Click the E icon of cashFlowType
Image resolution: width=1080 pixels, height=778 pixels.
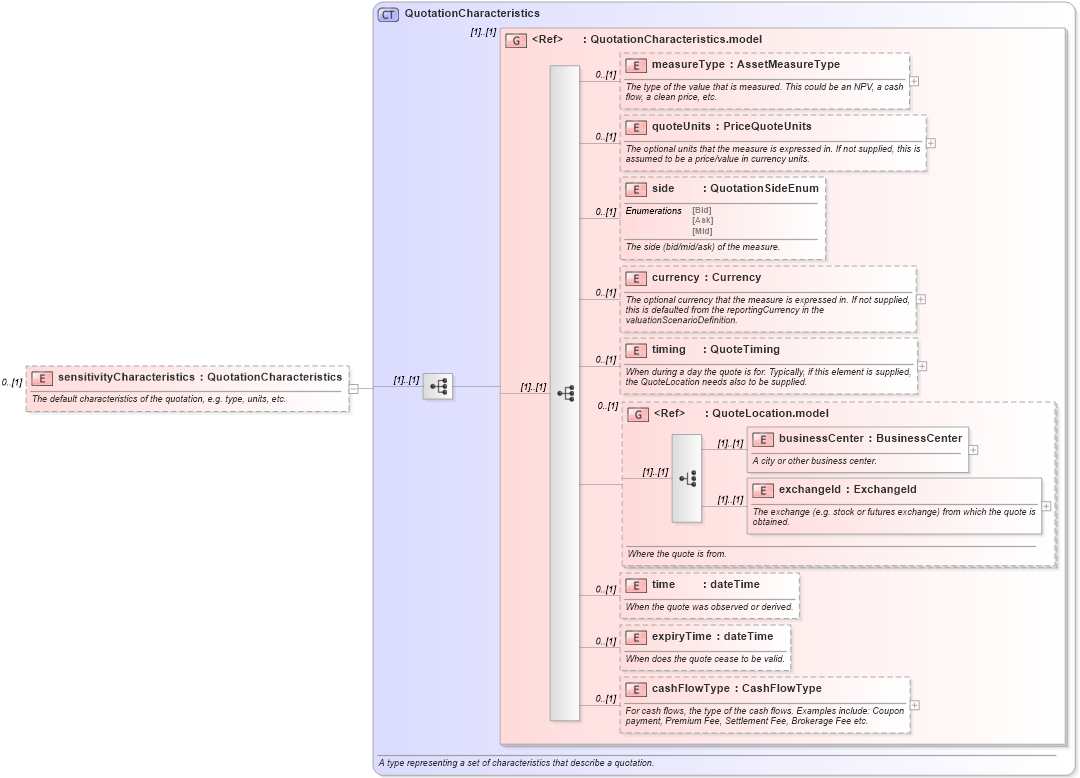coord(636,689)
